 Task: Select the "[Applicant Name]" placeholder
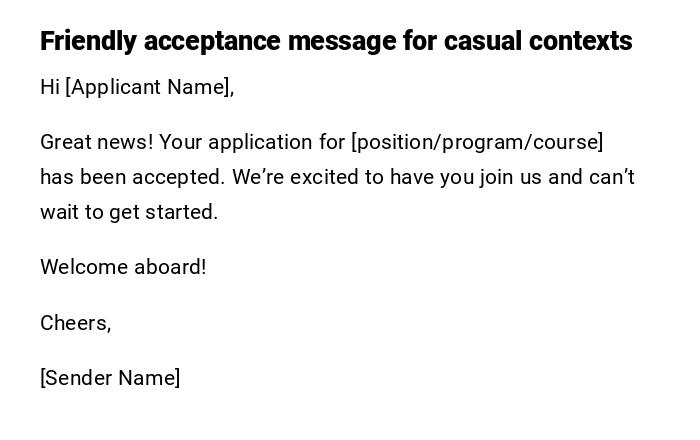tap(149, 87)
